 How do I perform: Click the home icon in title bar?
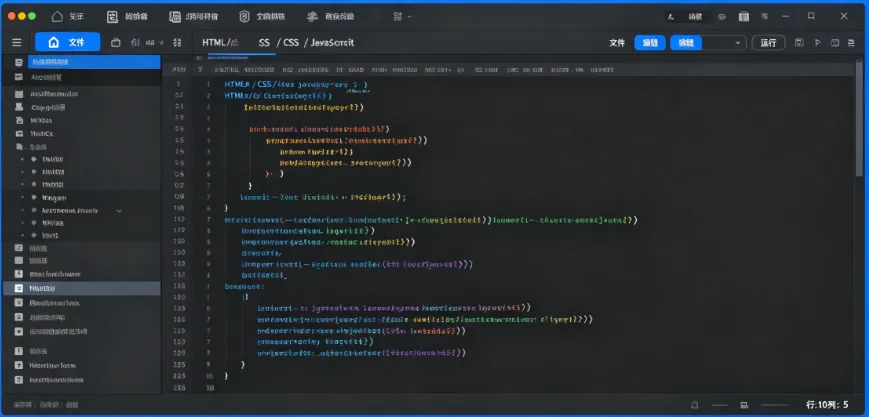point(57,17)
